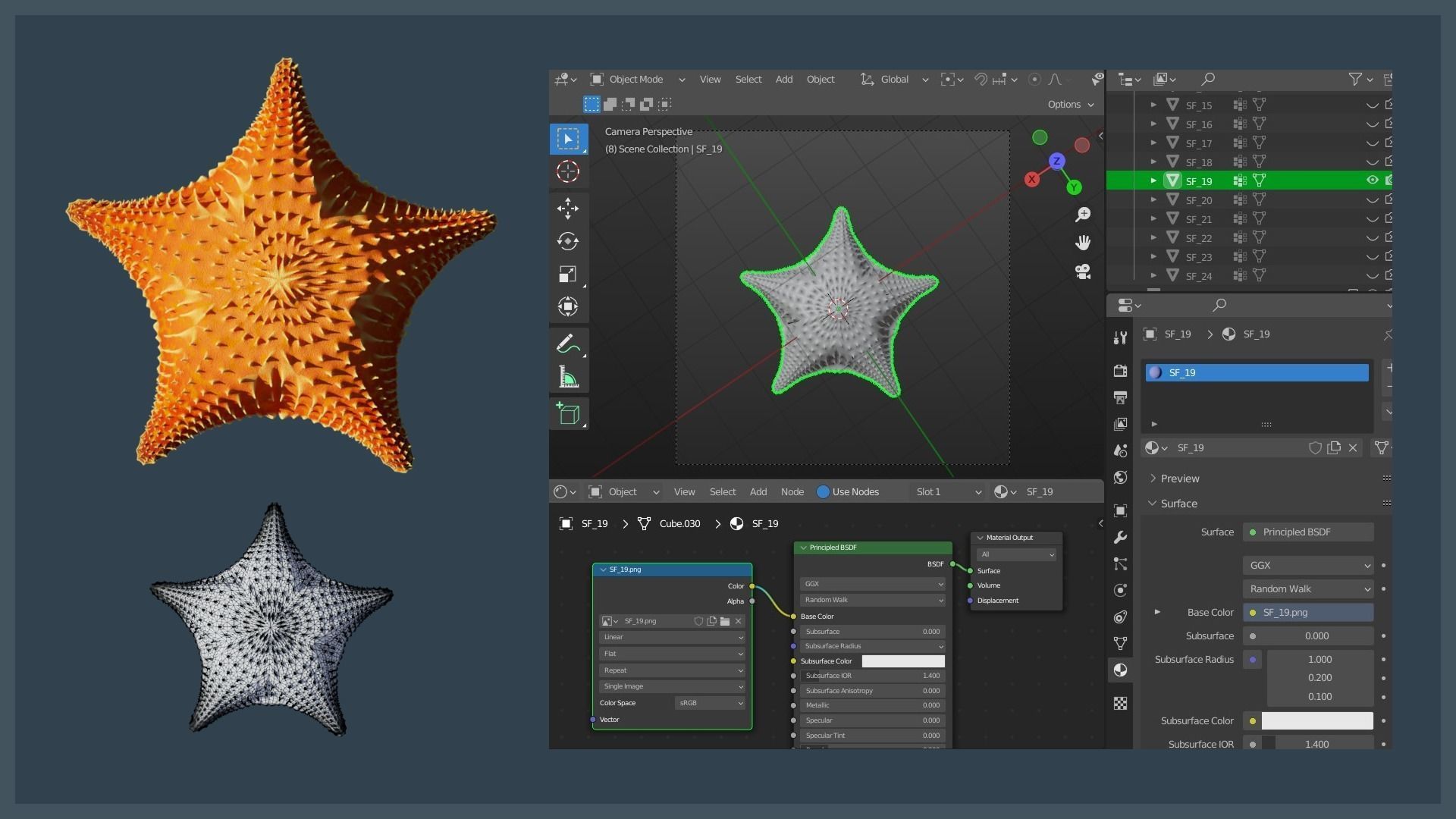The width and height of the screenshot is (1456, 819).
Task: Select the Move tool in toolbar
Action: point(567,208)
